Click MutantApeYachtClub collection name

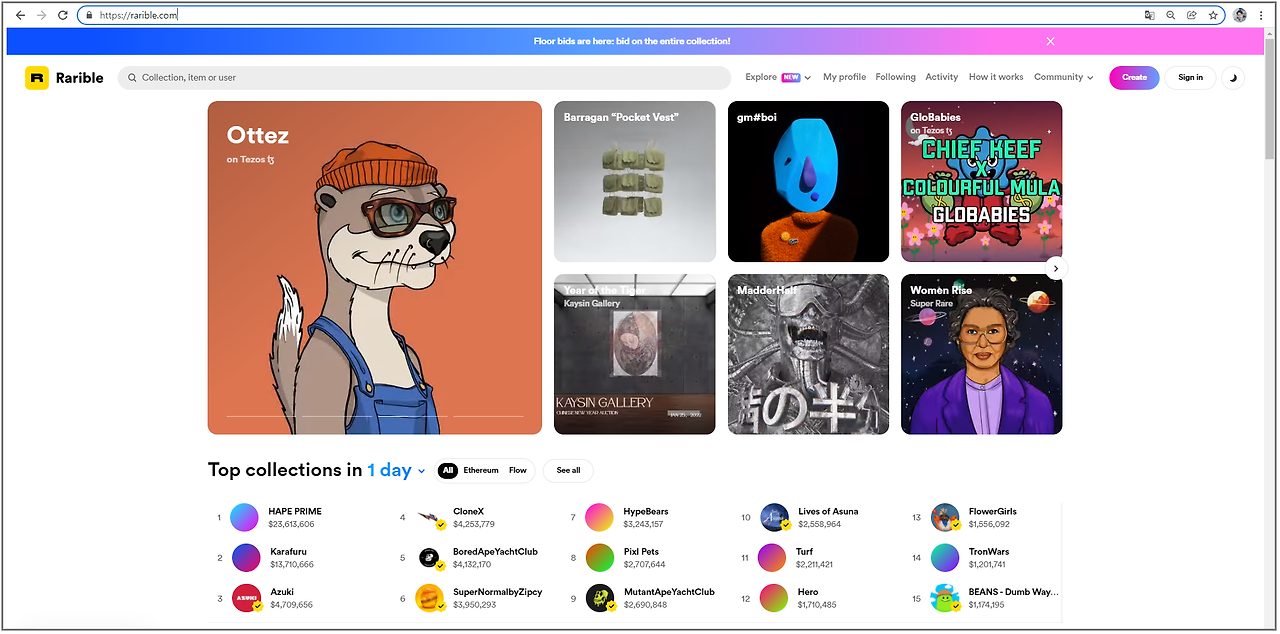pos(669,592)
